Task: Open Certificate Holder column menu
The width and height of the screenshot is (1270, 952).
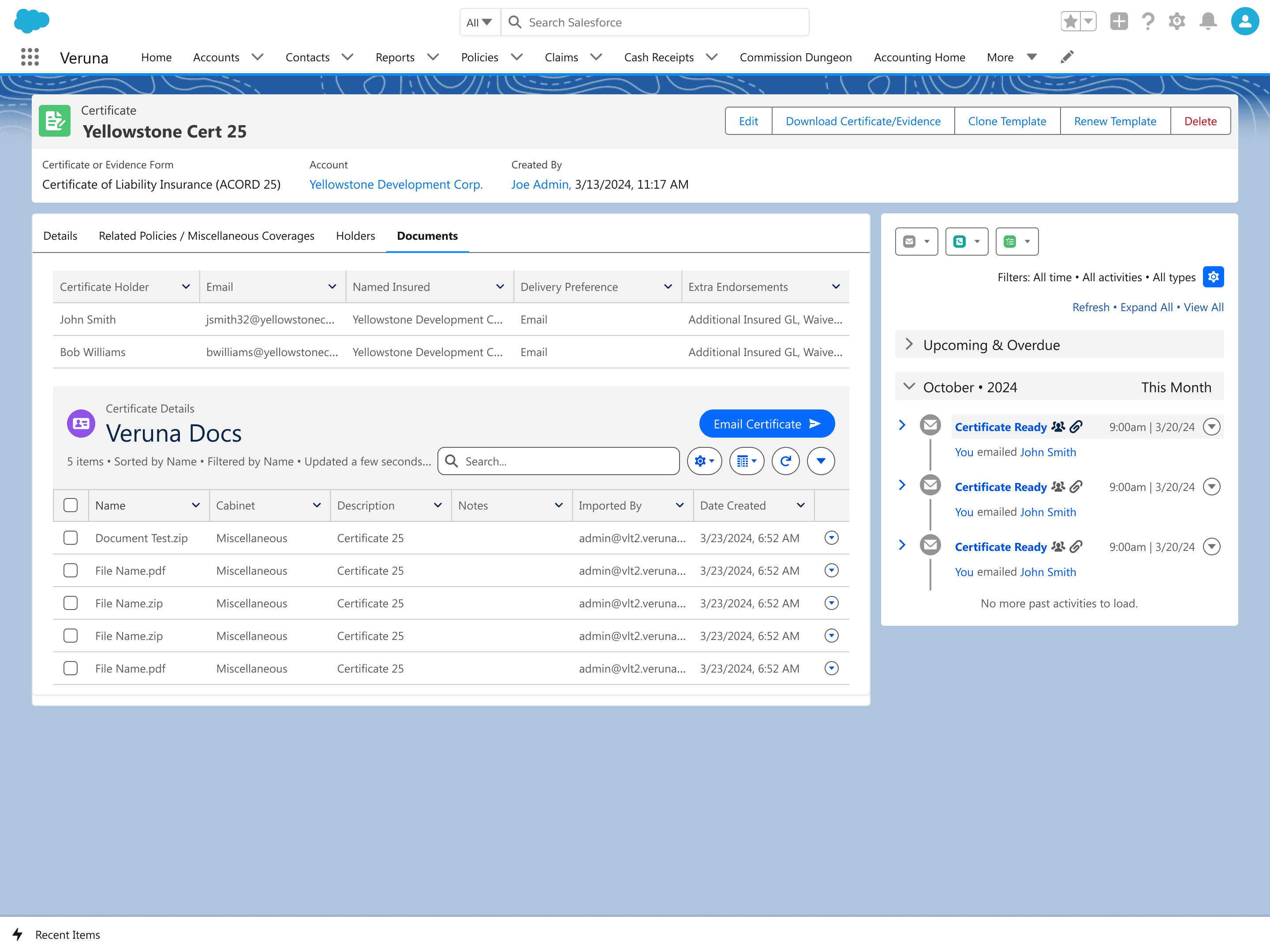Action: coord(186,286)
